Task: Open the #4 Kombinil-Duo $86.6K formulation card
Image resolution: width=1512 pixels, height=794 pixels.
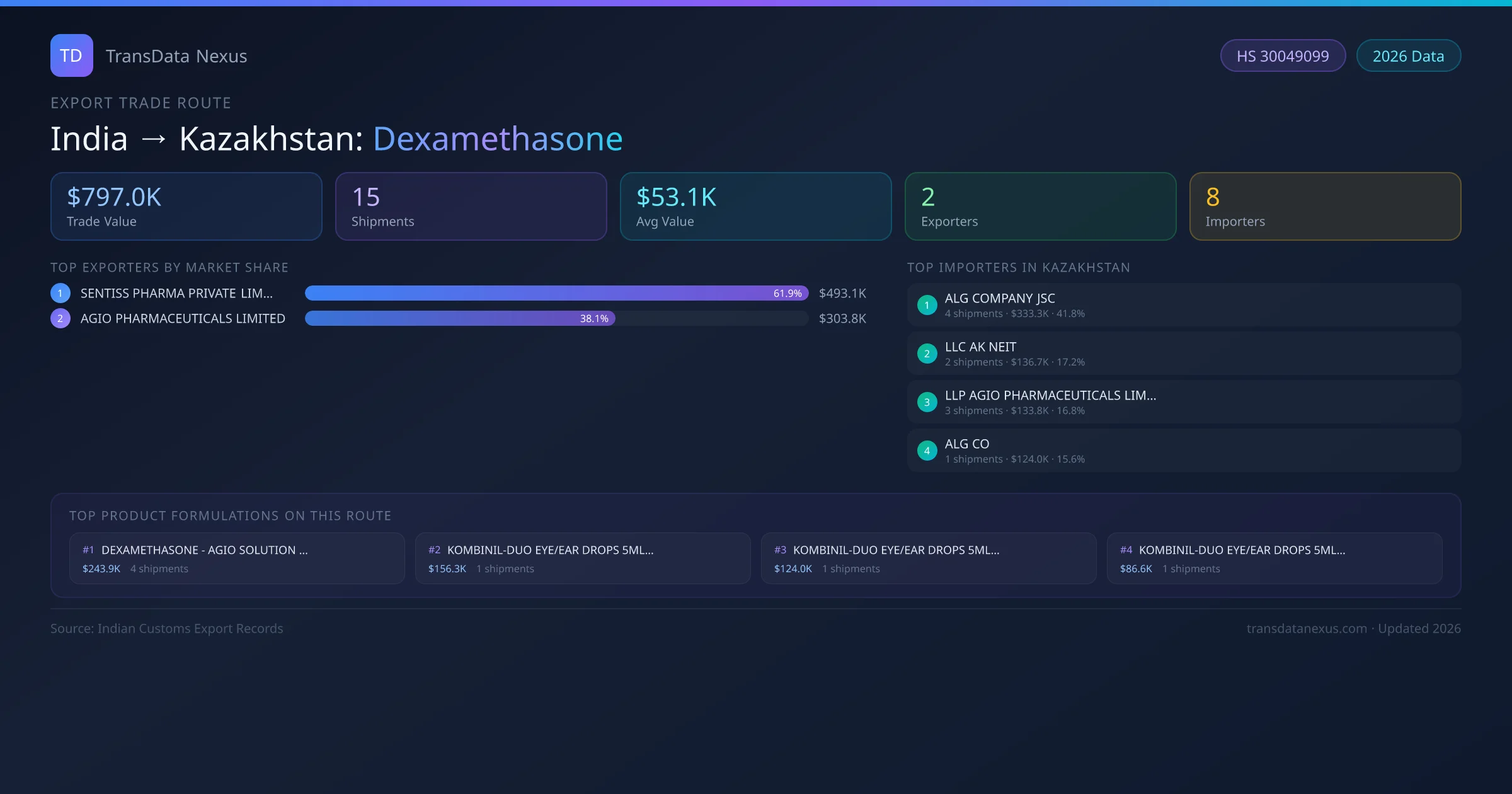Action: (x=1274, y=558)
